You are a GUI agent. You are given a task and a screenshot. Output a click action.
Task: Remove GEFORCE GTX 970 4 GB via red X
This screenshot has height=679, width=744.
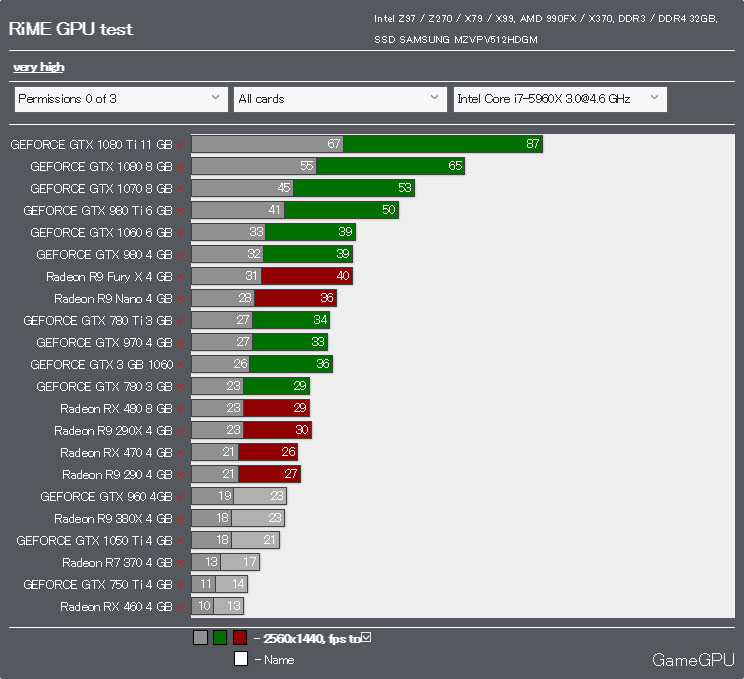[180, 343]
